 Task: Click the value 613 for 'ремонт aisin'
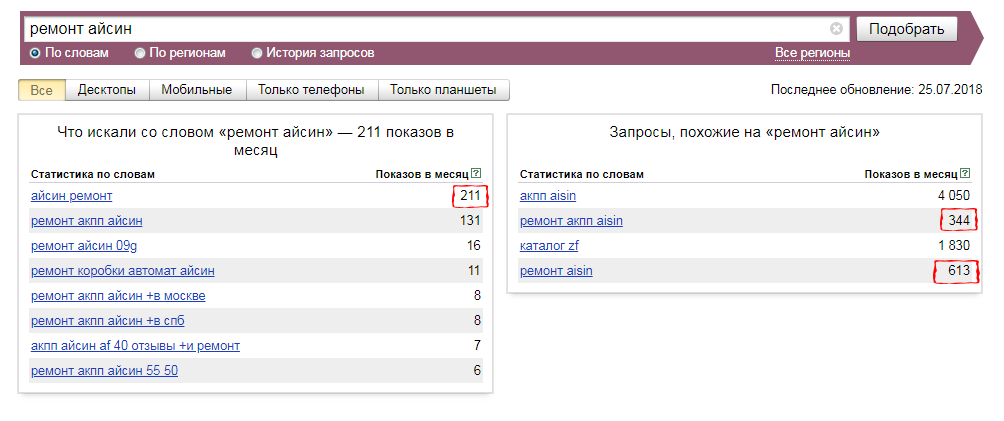(959, 271)
